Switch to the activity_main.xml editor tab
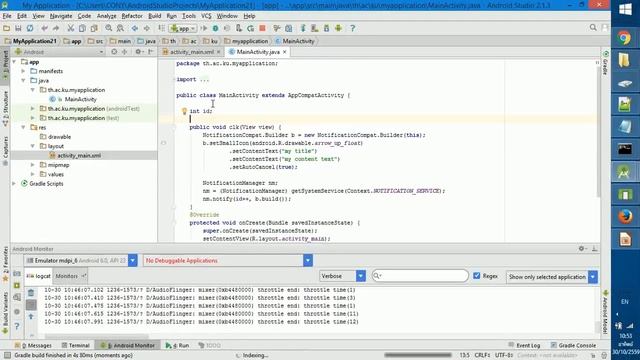This screenshot has width=640, height=360. [x=191, y=52]
